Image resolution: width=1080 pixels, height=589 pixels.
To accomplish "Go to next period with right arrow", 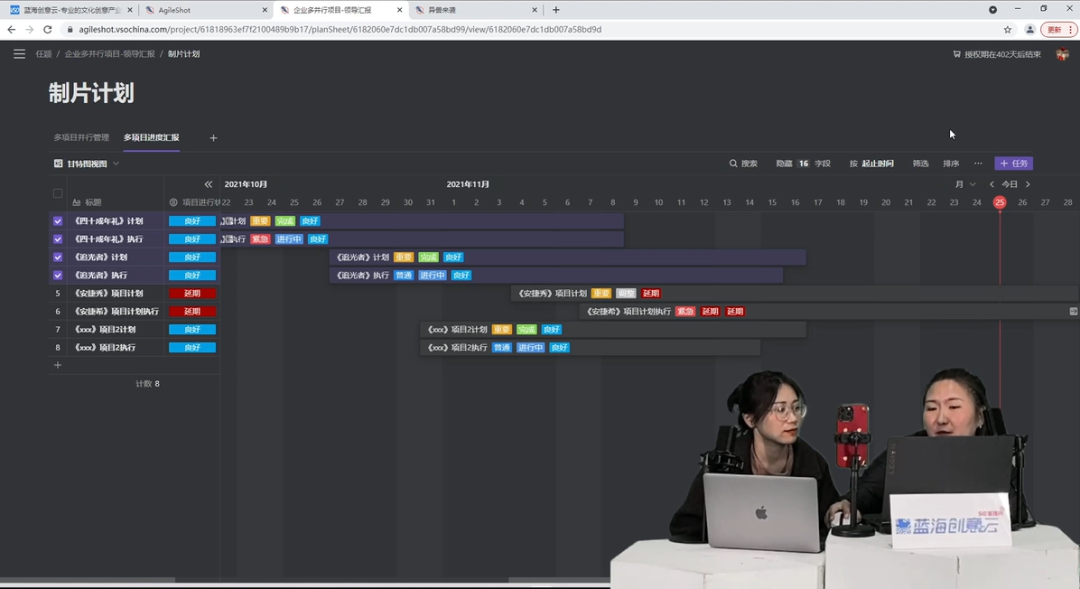I will click(1027, 184).
